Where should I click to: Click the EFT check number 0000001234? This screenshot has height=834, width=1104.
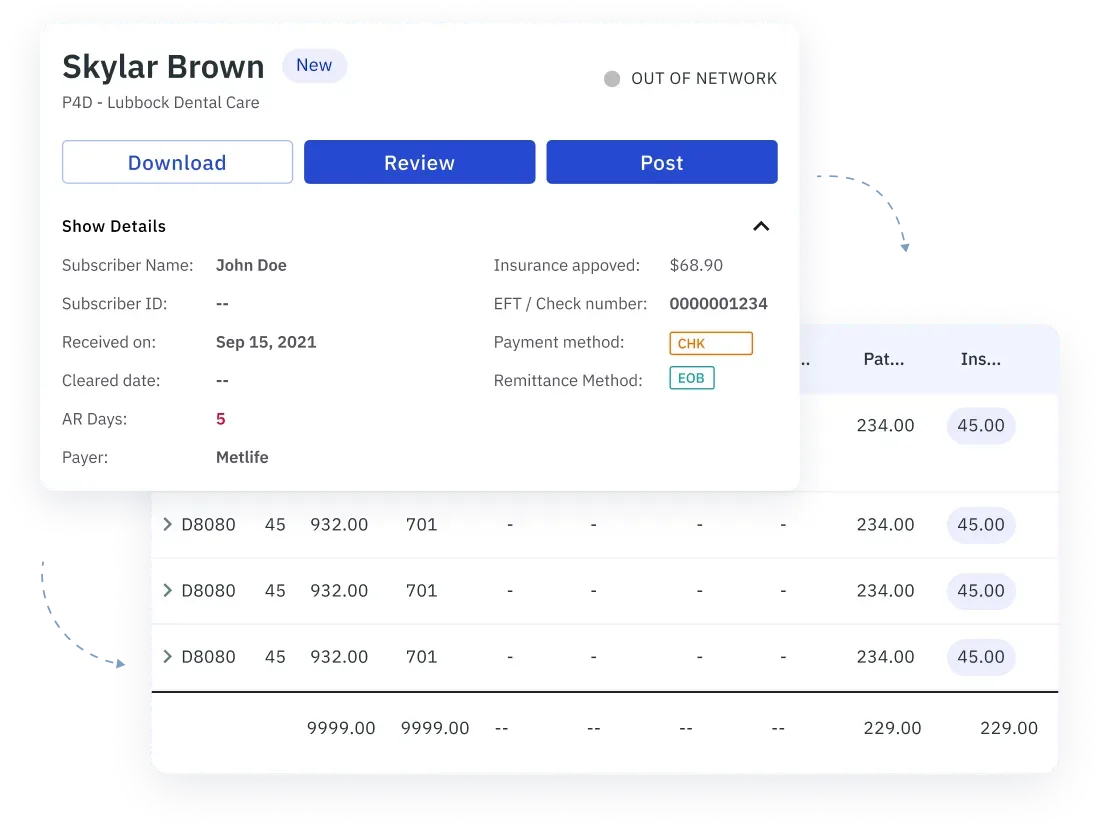click(x=718, y=304)
